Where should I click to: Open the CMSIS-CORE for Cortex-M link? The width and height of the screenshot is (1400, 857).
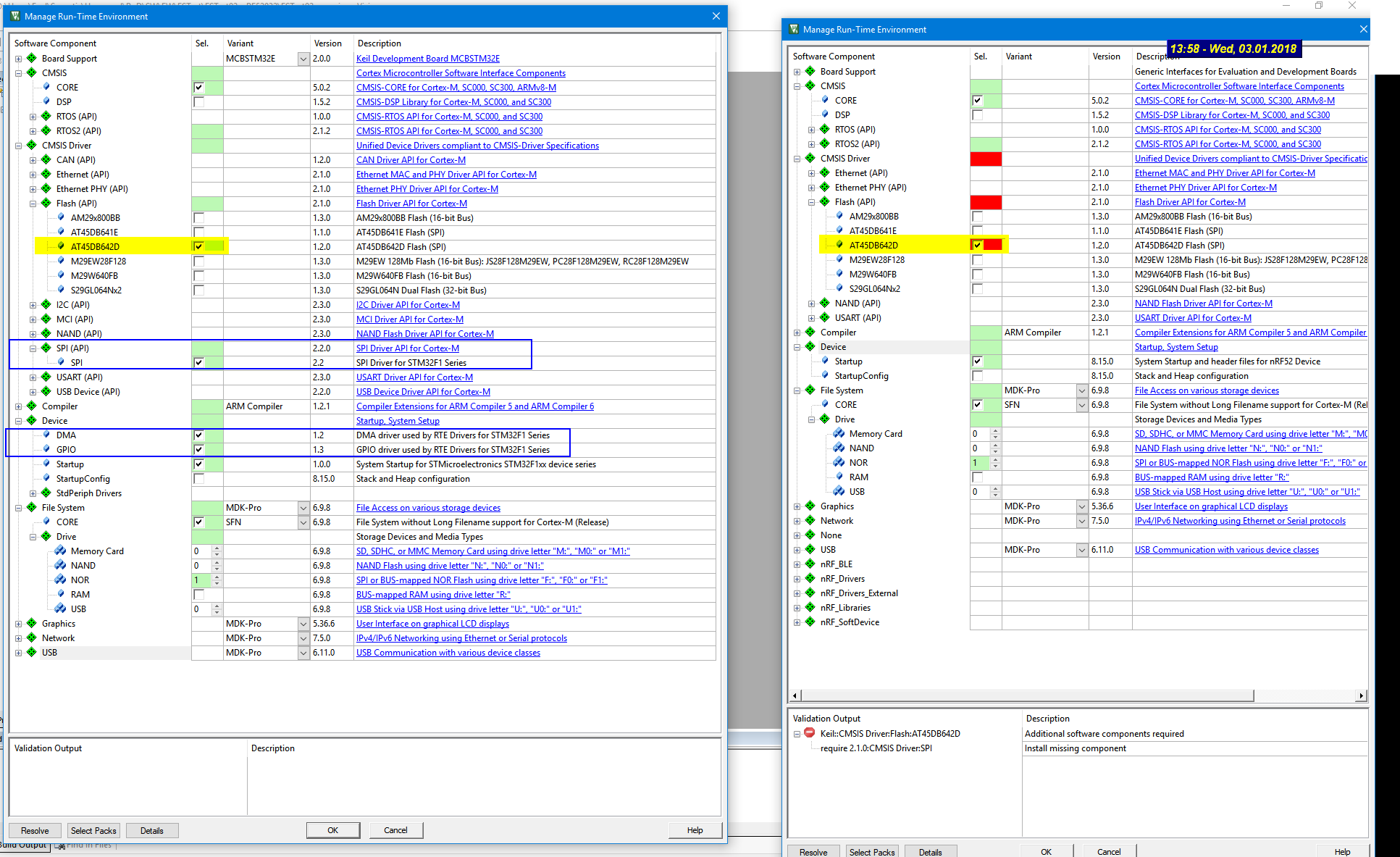(456, 87)
